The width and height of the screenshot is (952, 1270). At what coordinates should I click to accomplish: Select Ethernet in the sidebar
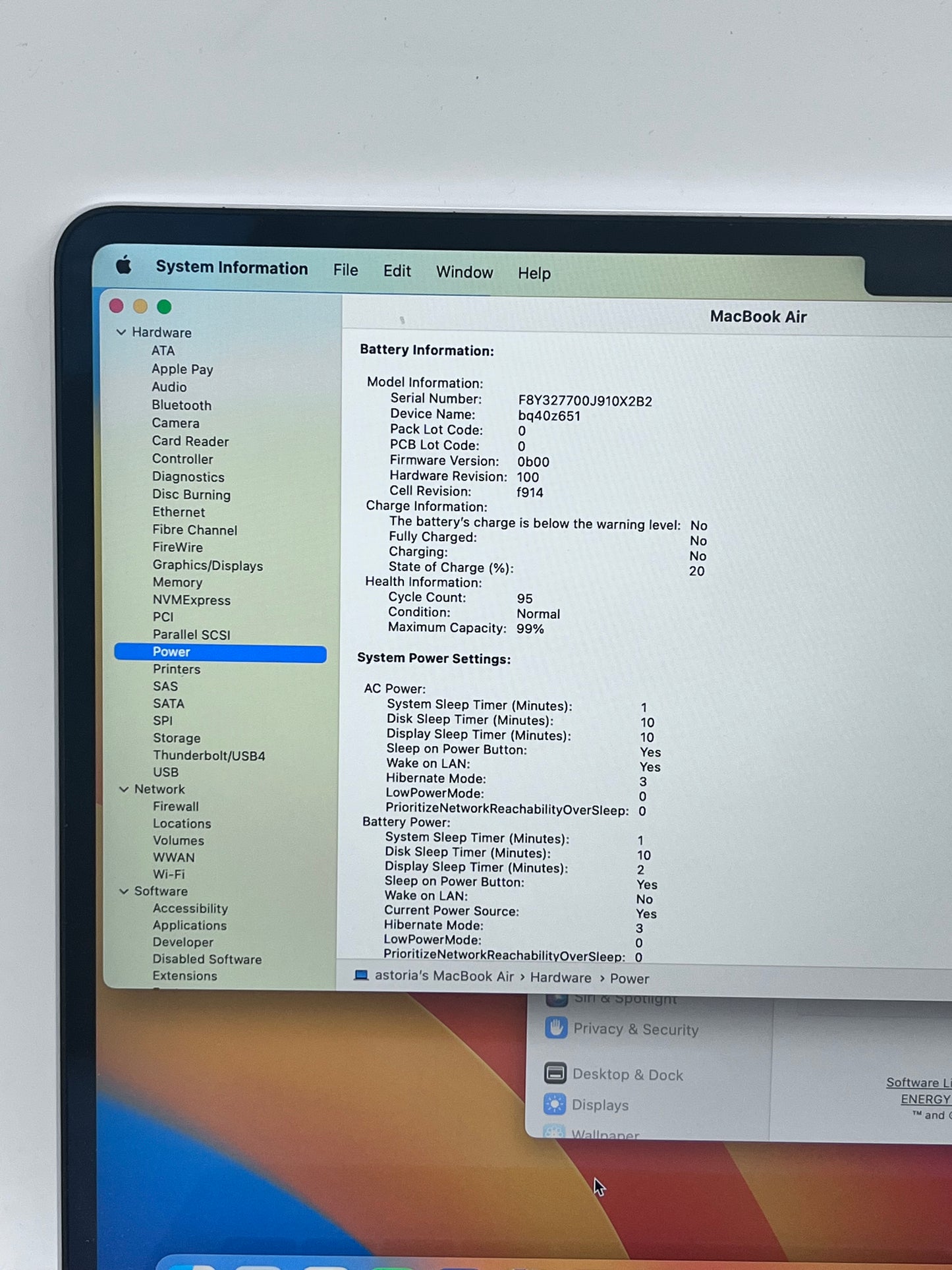coord(179,512)
